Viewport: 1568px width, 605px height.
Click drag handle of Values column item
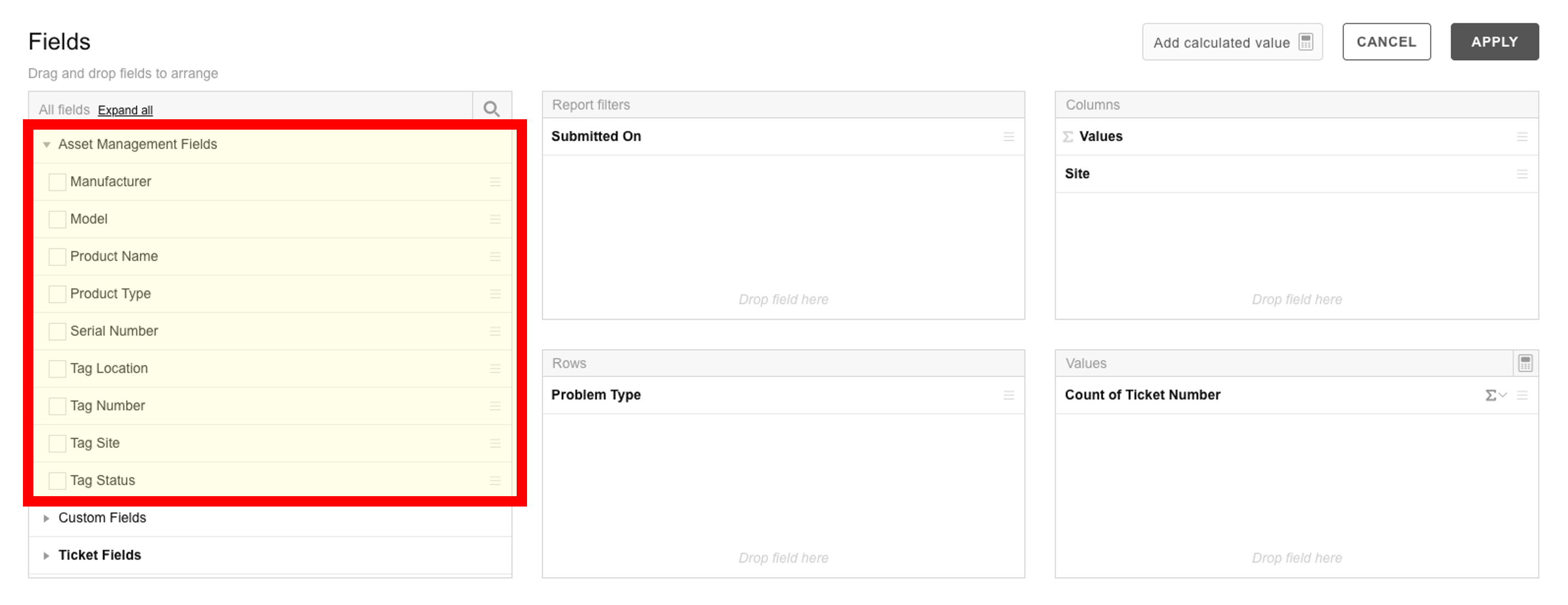(1522, 136)
